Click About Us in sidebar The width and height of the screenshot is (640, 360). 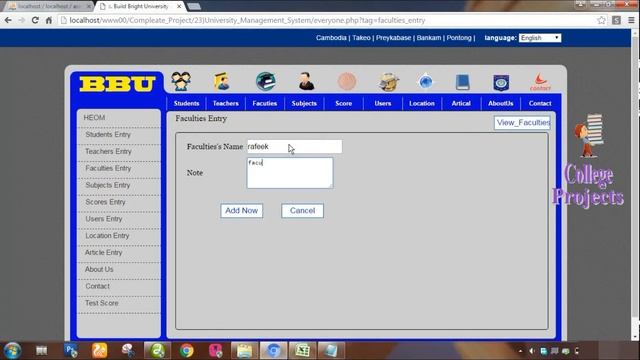(x=99, y=269)
